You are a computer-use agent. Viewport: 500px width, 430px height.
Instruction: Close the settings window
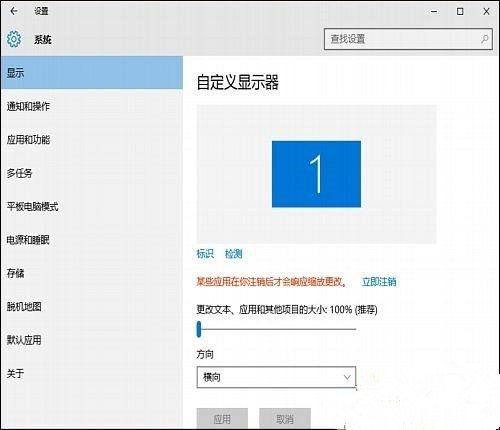pyautogui.click(x=486, y=12)
